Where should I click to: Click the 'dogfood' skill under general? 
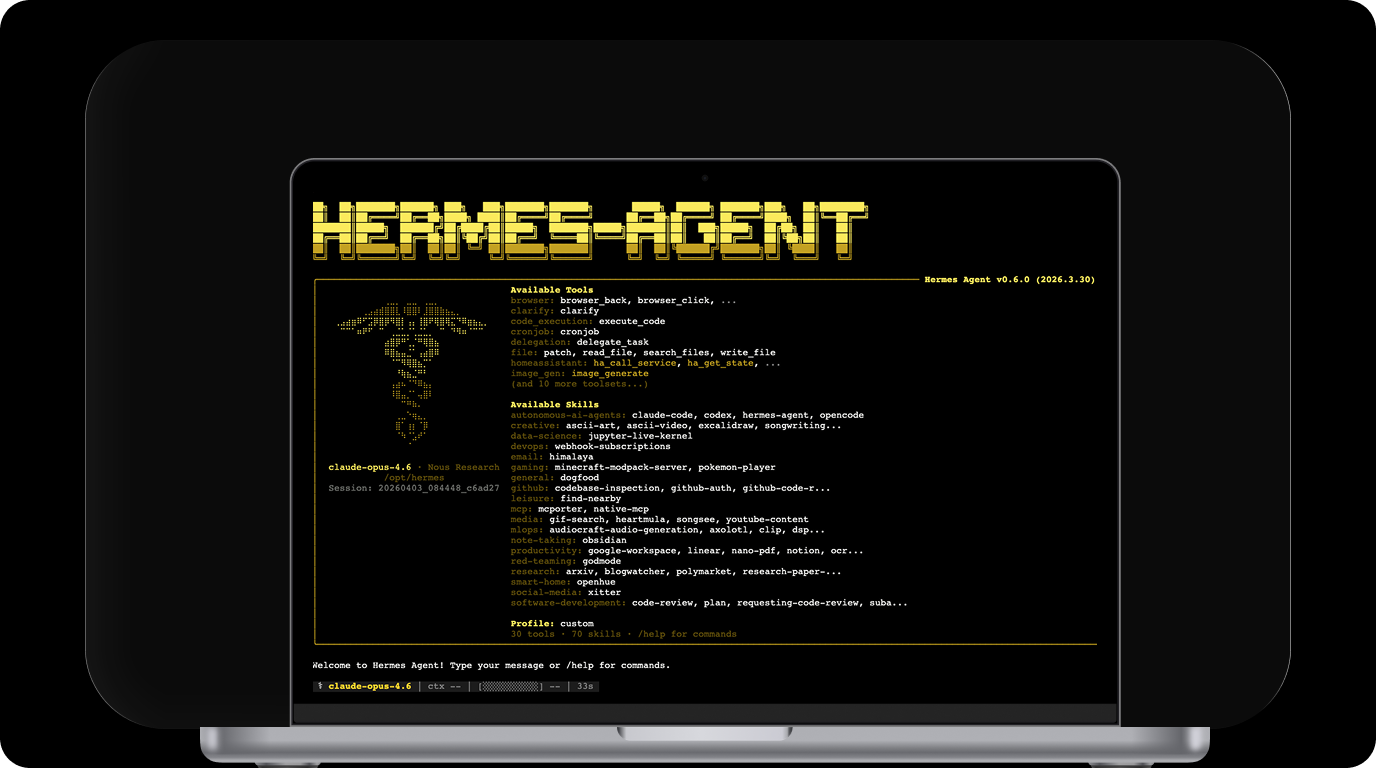579,478
